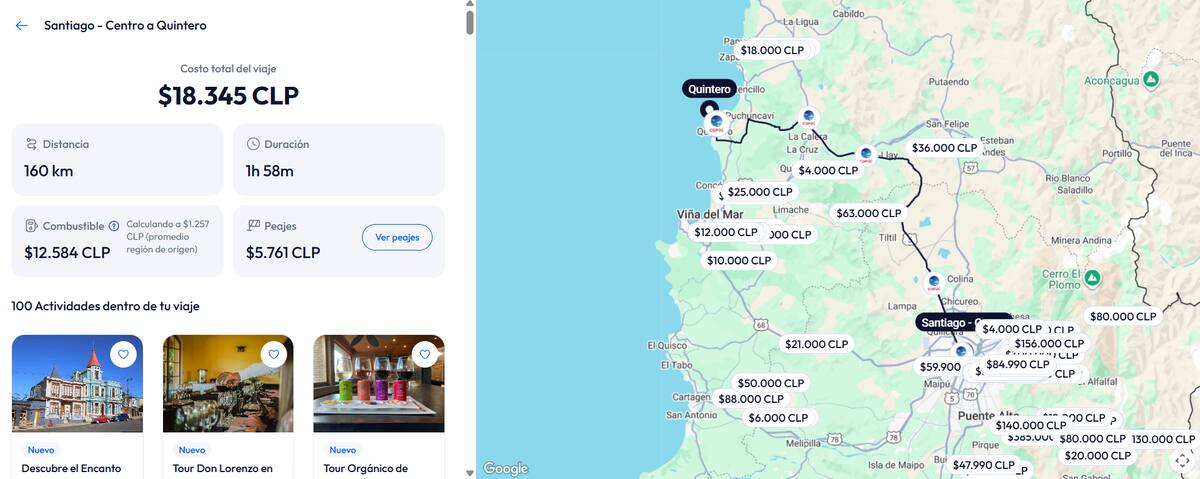Click the Google logo on the map
The height and width of the screenshot is (479, 1200).
pos(505,468)
